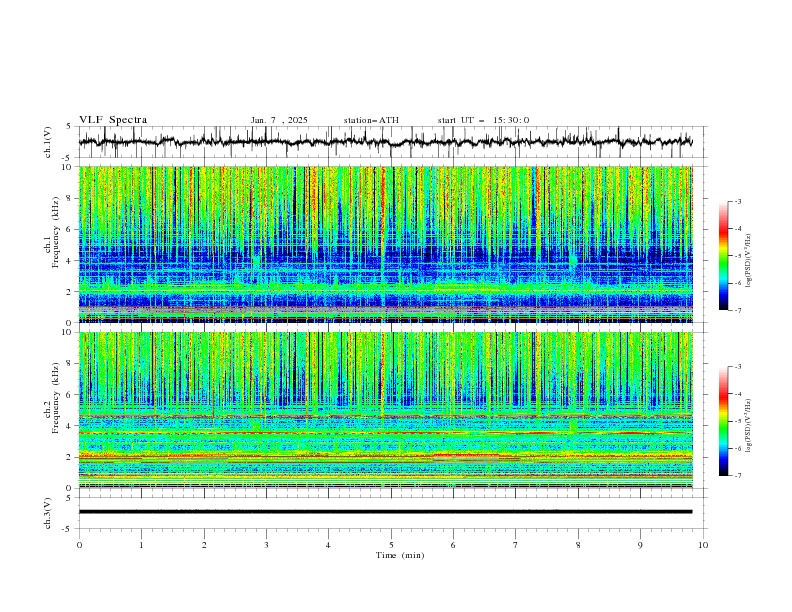Click time axis tick label "6"
Viewport: 792px width, 612px height.
coord(453,545)
